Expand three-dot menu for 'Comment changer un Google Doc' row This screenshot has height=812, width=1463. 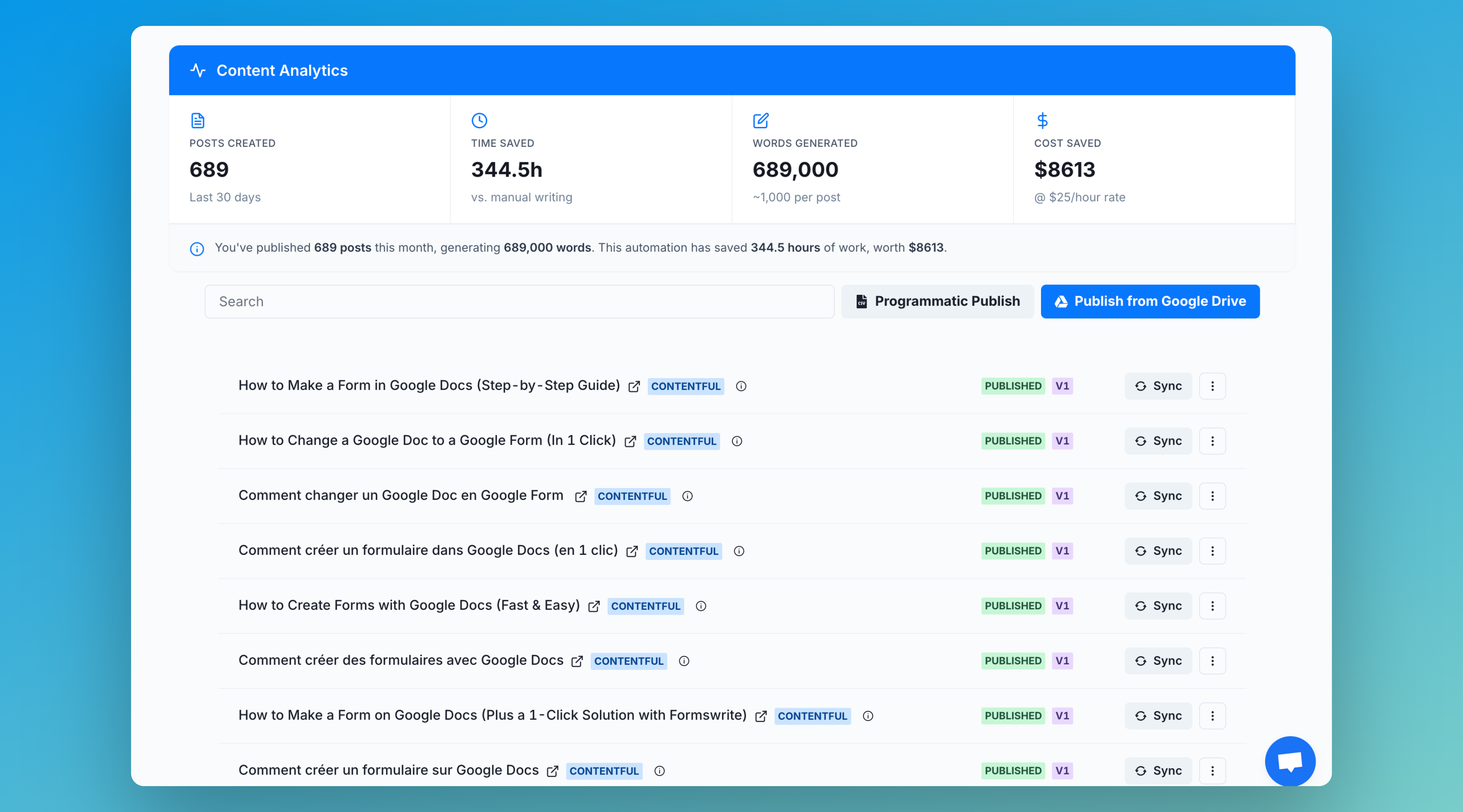tap(1212, 496)
